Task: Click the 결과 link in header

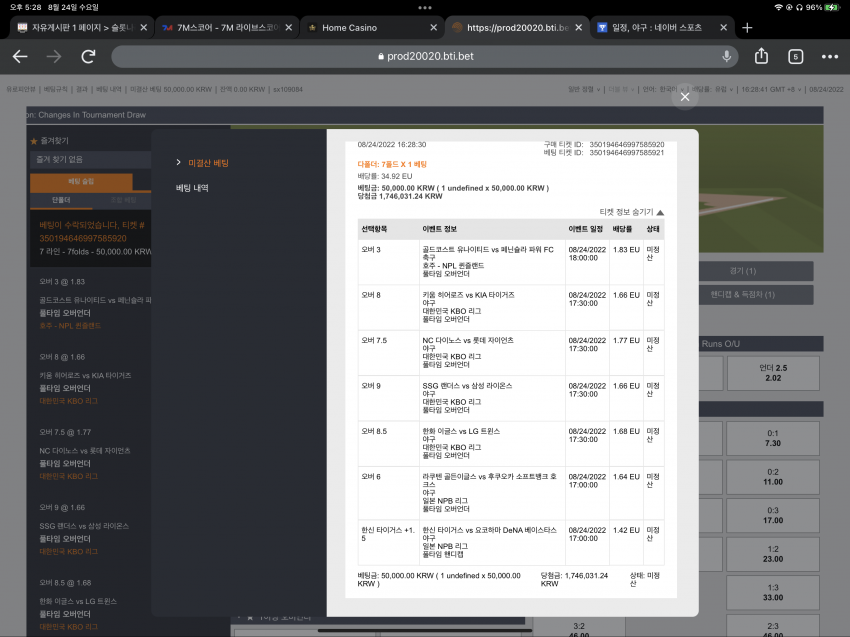Action: coord(82,89)
